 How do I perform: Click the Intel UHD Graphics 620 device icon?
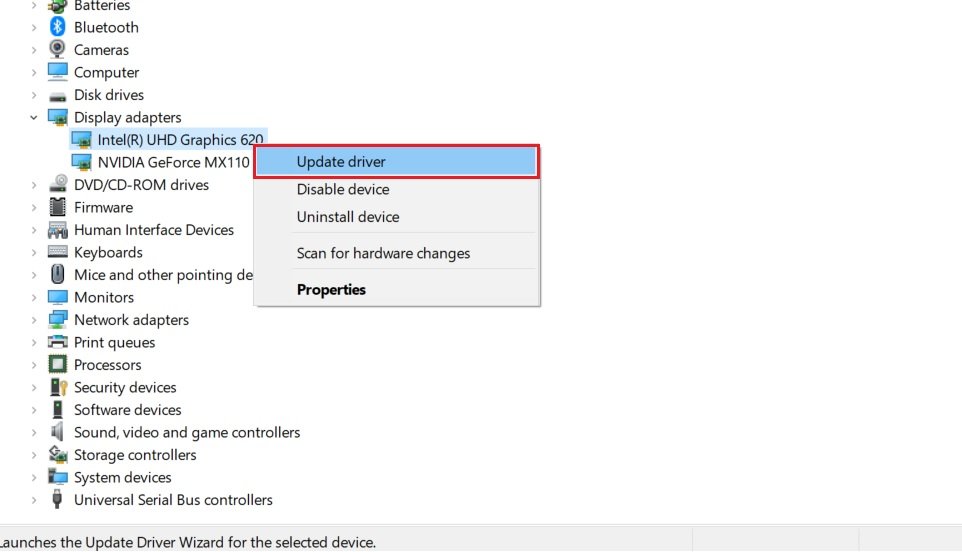click(81, 140)
